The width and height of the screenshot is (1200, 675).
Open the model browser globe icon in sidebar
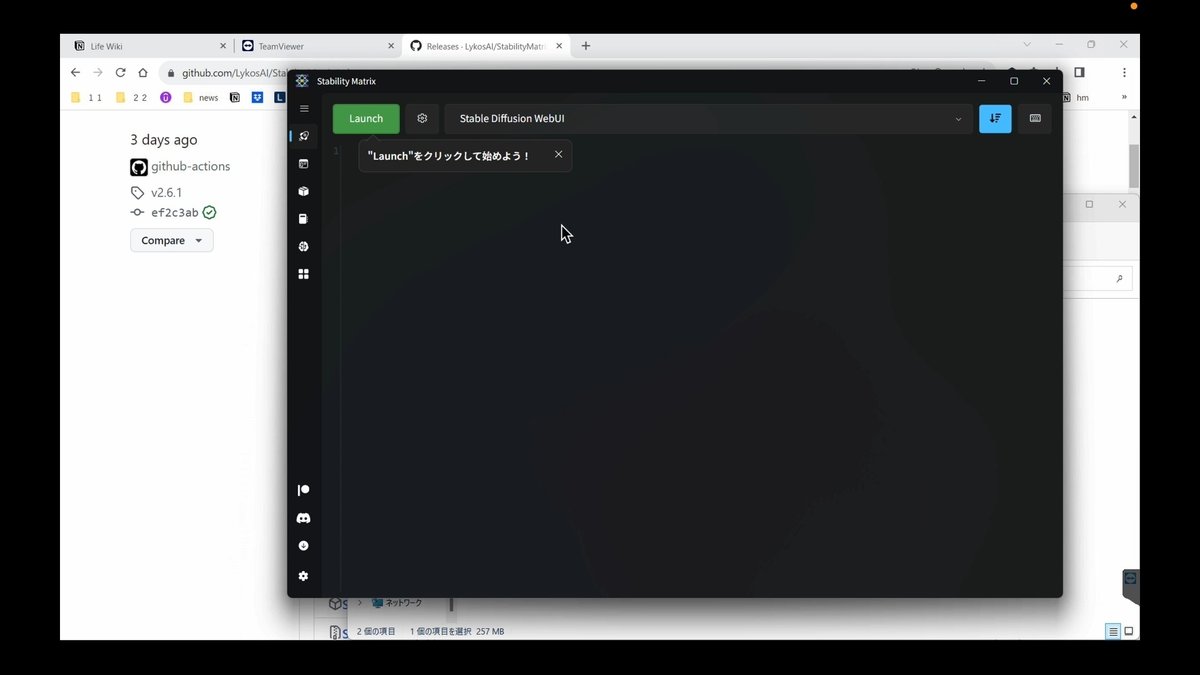click(304, 246)
